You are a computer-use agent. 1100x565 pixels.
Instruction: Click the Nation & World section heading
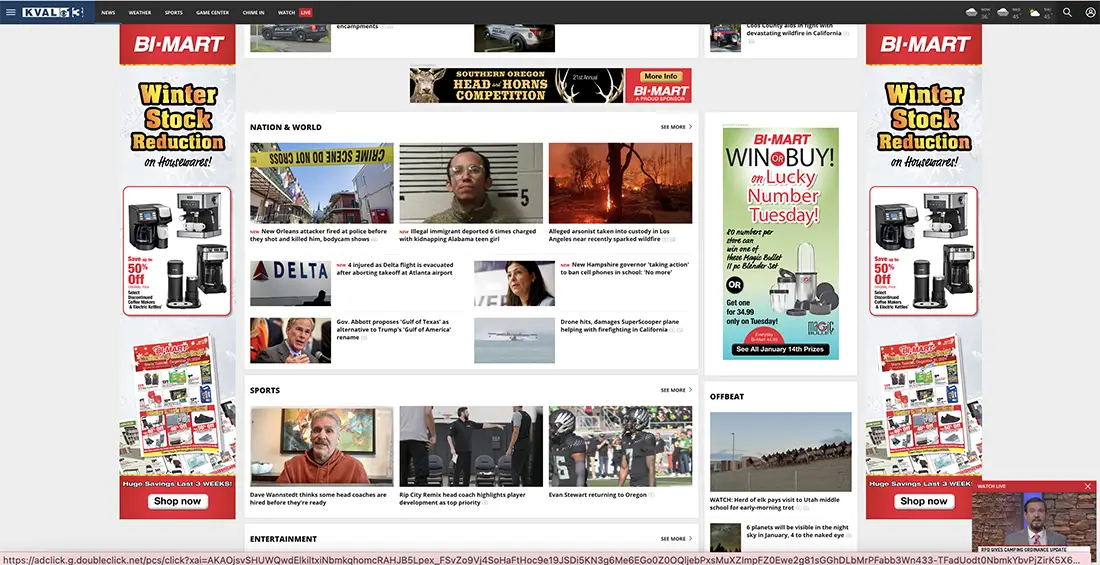point(286,127)
